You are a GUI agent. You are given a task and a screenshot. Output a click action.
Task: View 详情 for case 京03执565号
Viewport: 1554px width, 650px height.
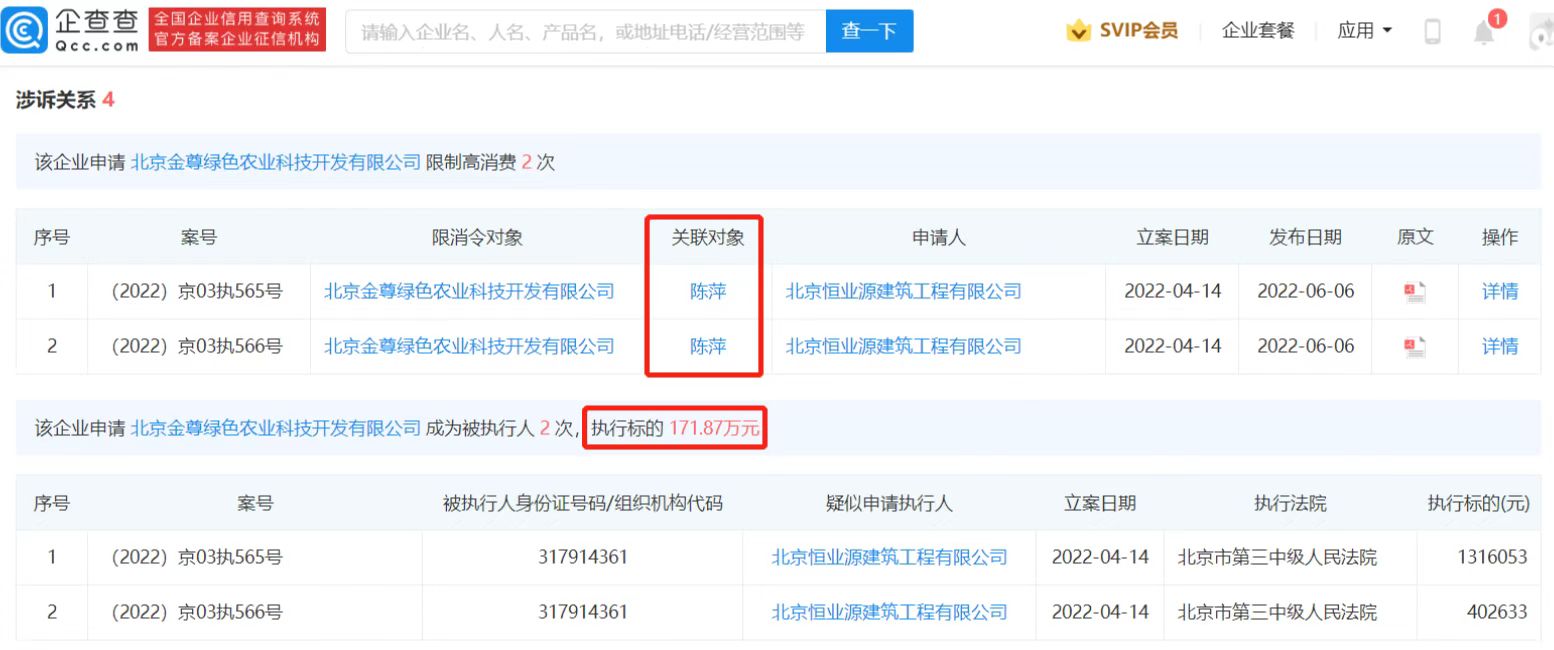1500,291
